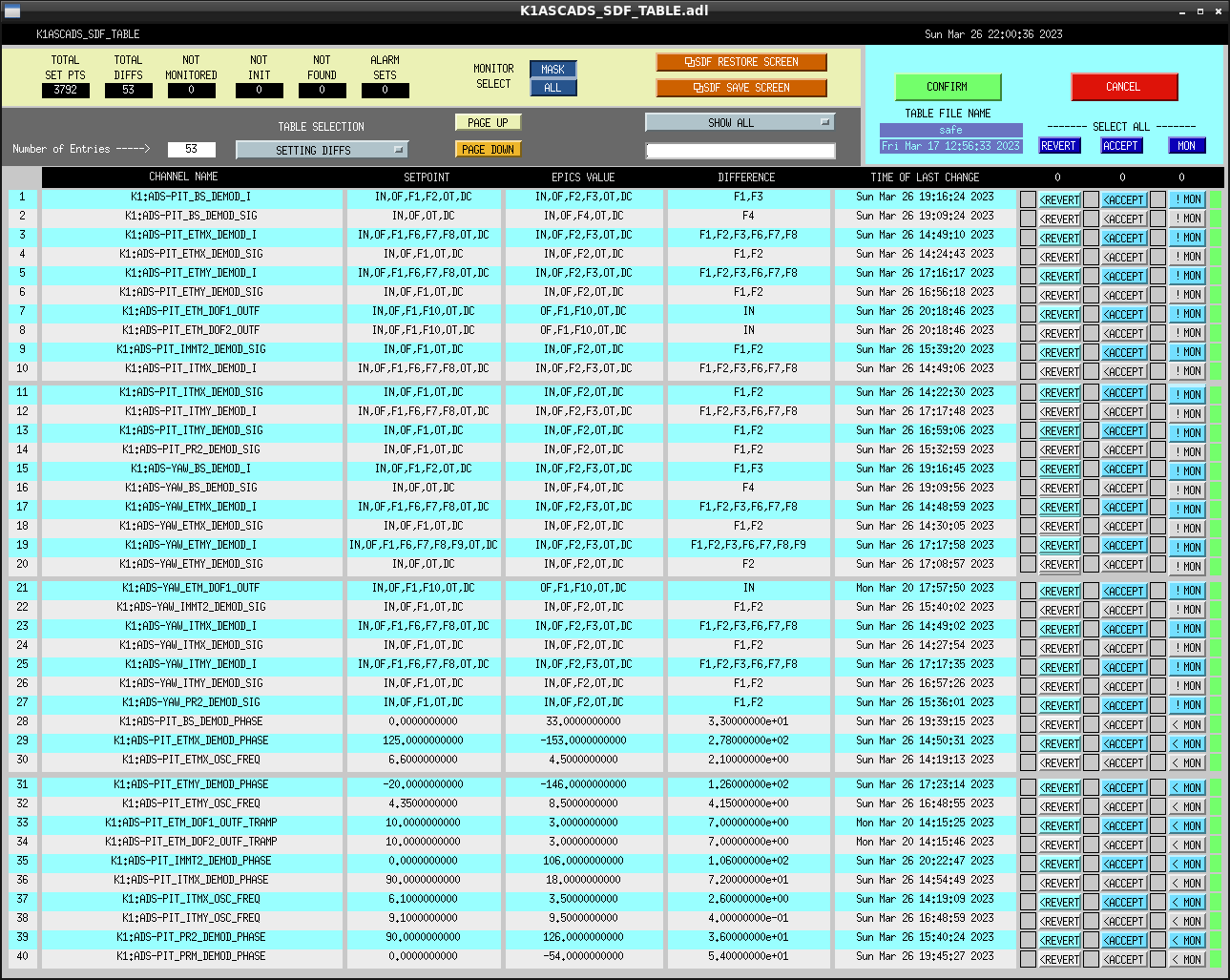Image resolution: width=1230 pixels, height=980 pixels.
Task: Click the PAGE DOWN button
Action: 488,150
